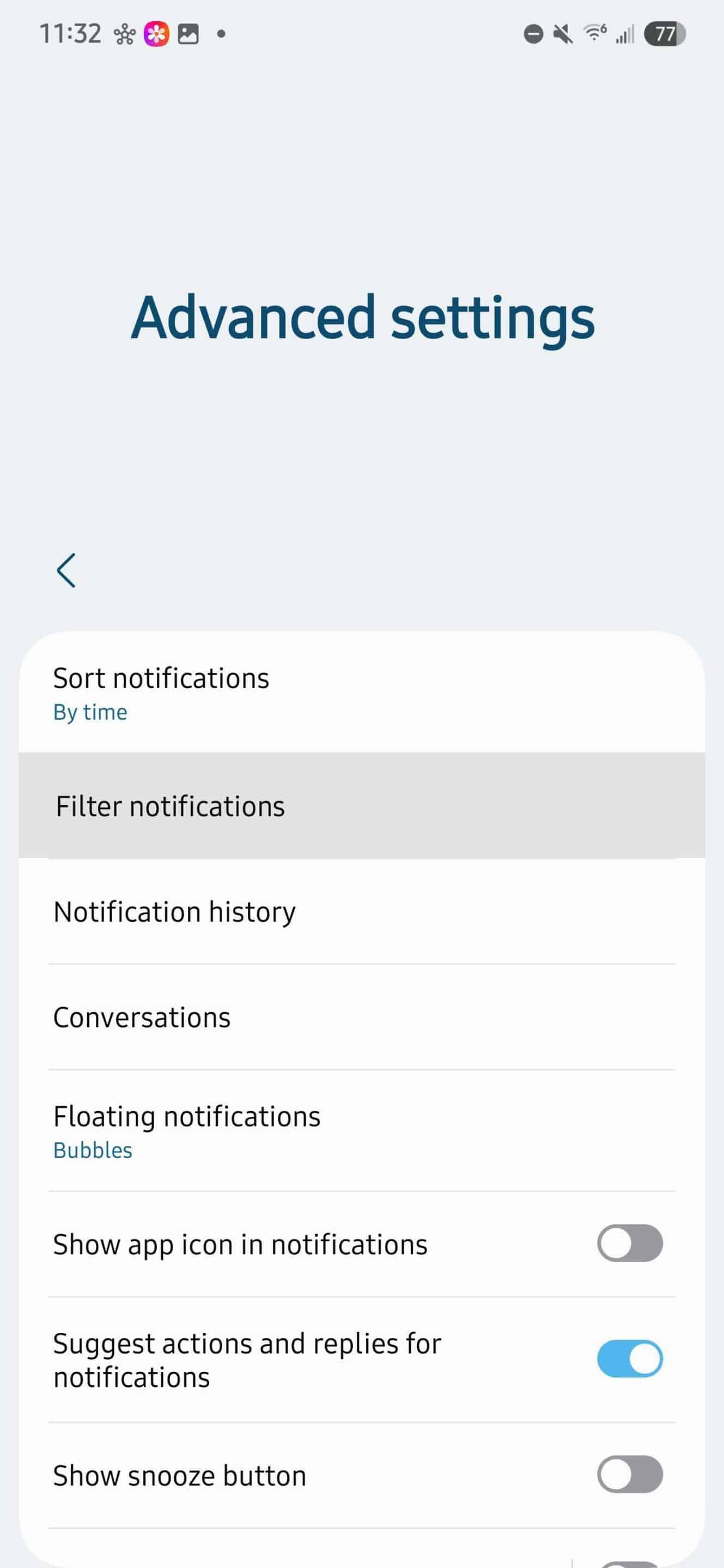
Task: Tap the Do Not Disturb status icon
Action: (x=533, y=34)
